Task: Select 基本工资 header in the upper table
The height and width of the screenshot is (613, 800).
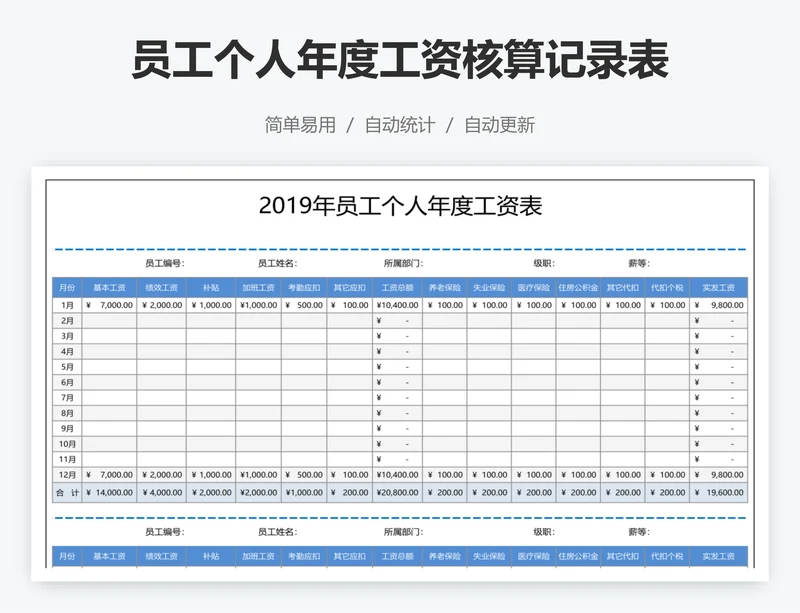Action: (x=109, y=288)
